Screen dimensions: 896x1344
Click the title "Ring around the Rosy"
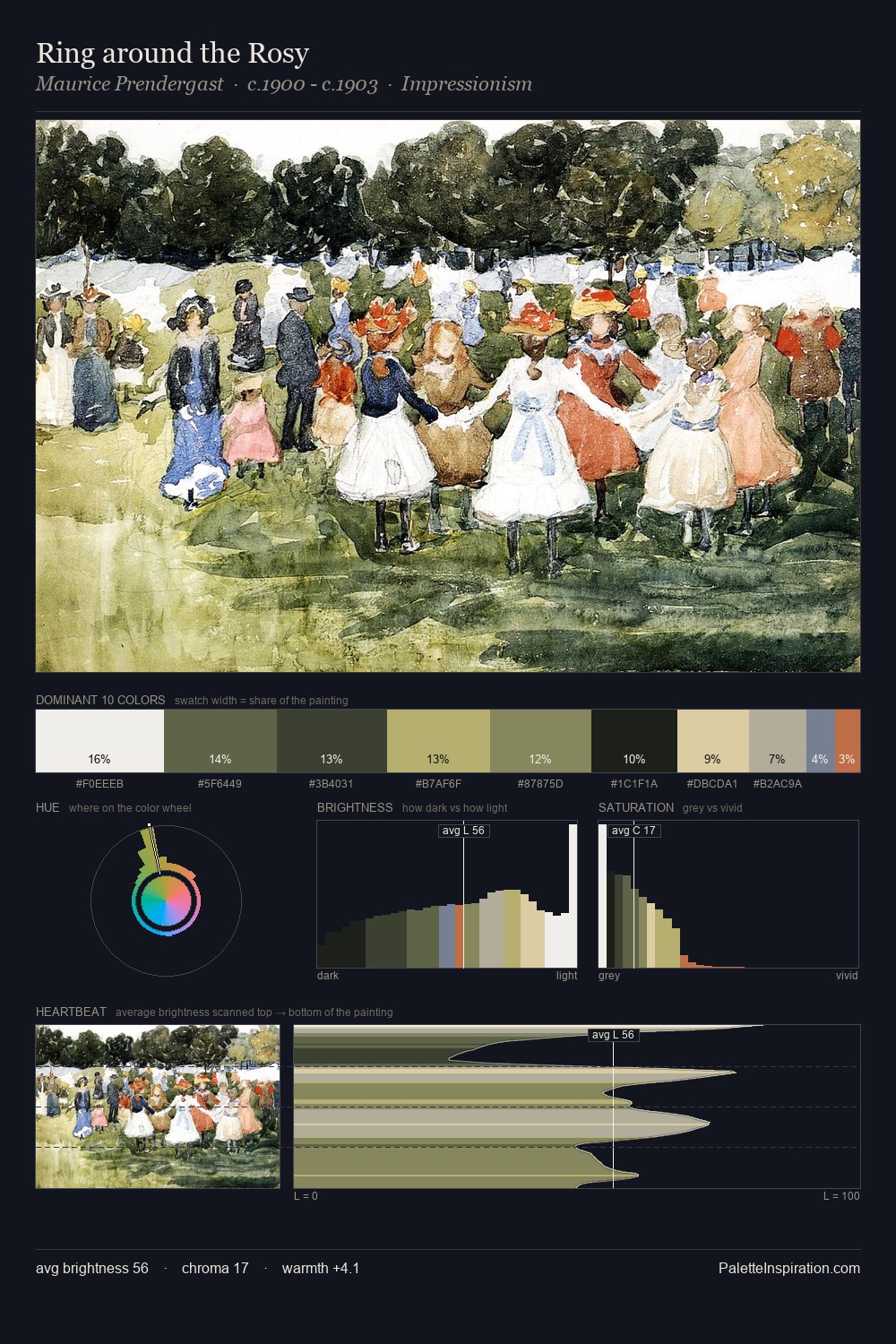coord(173,53)
